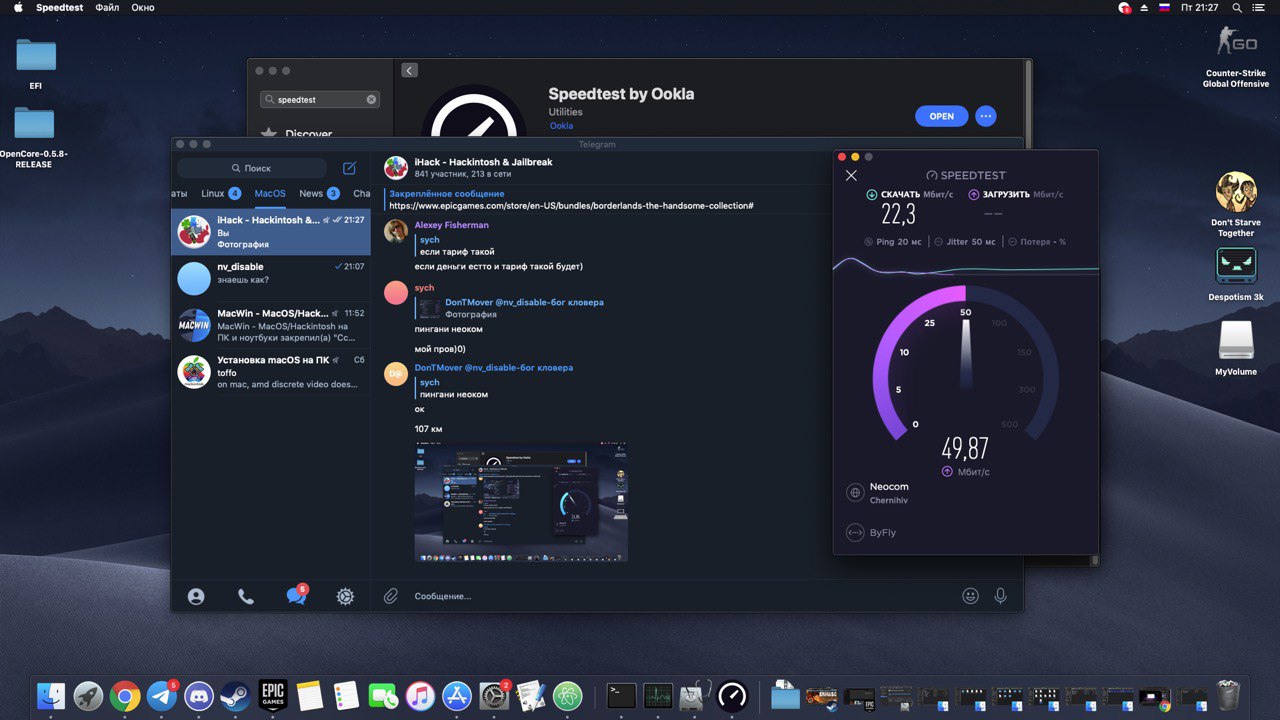Switch to News chat folder tab

pyautogui.click(x=319, y=193)
